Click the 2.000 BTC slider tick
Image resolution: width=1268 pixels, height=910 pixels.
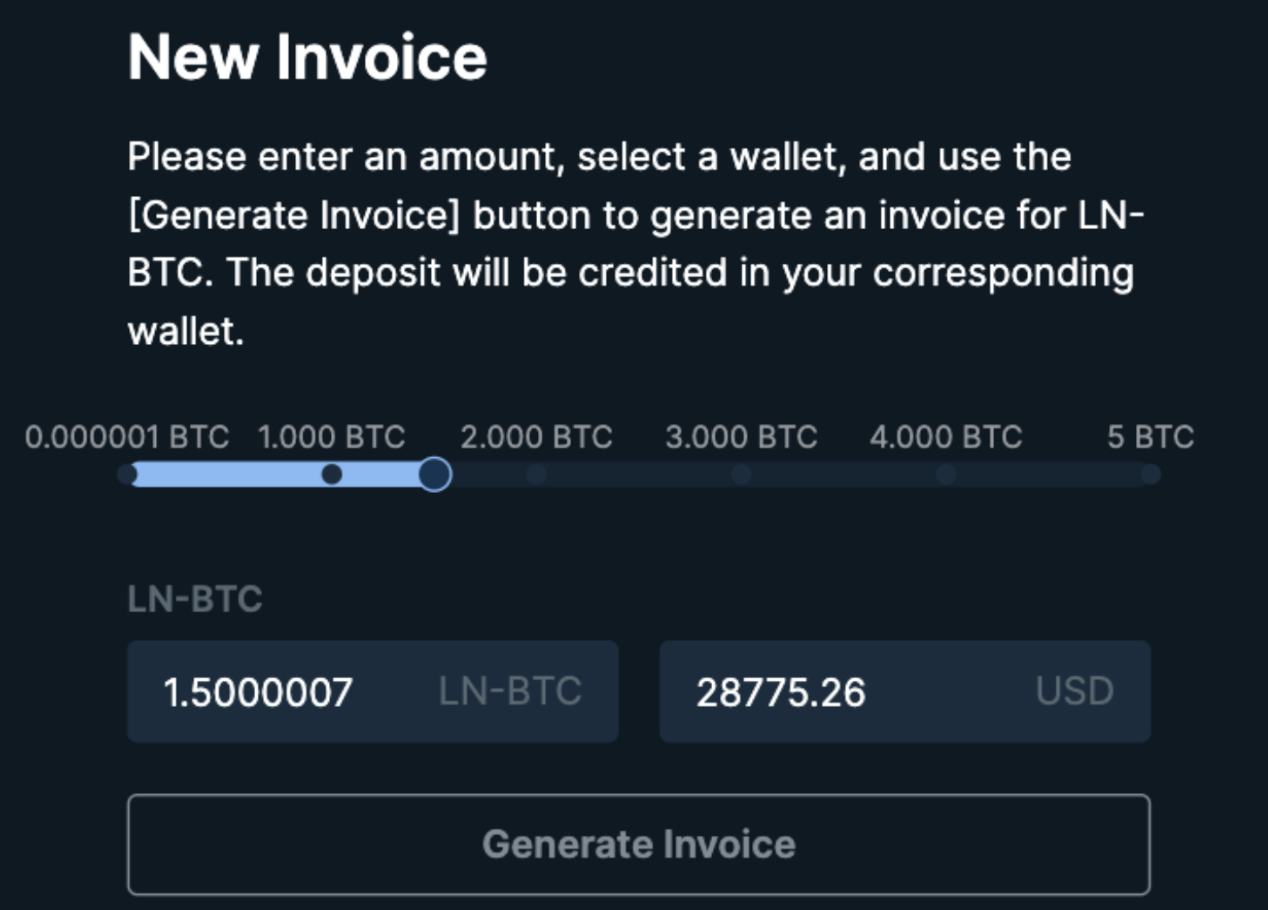537,475
